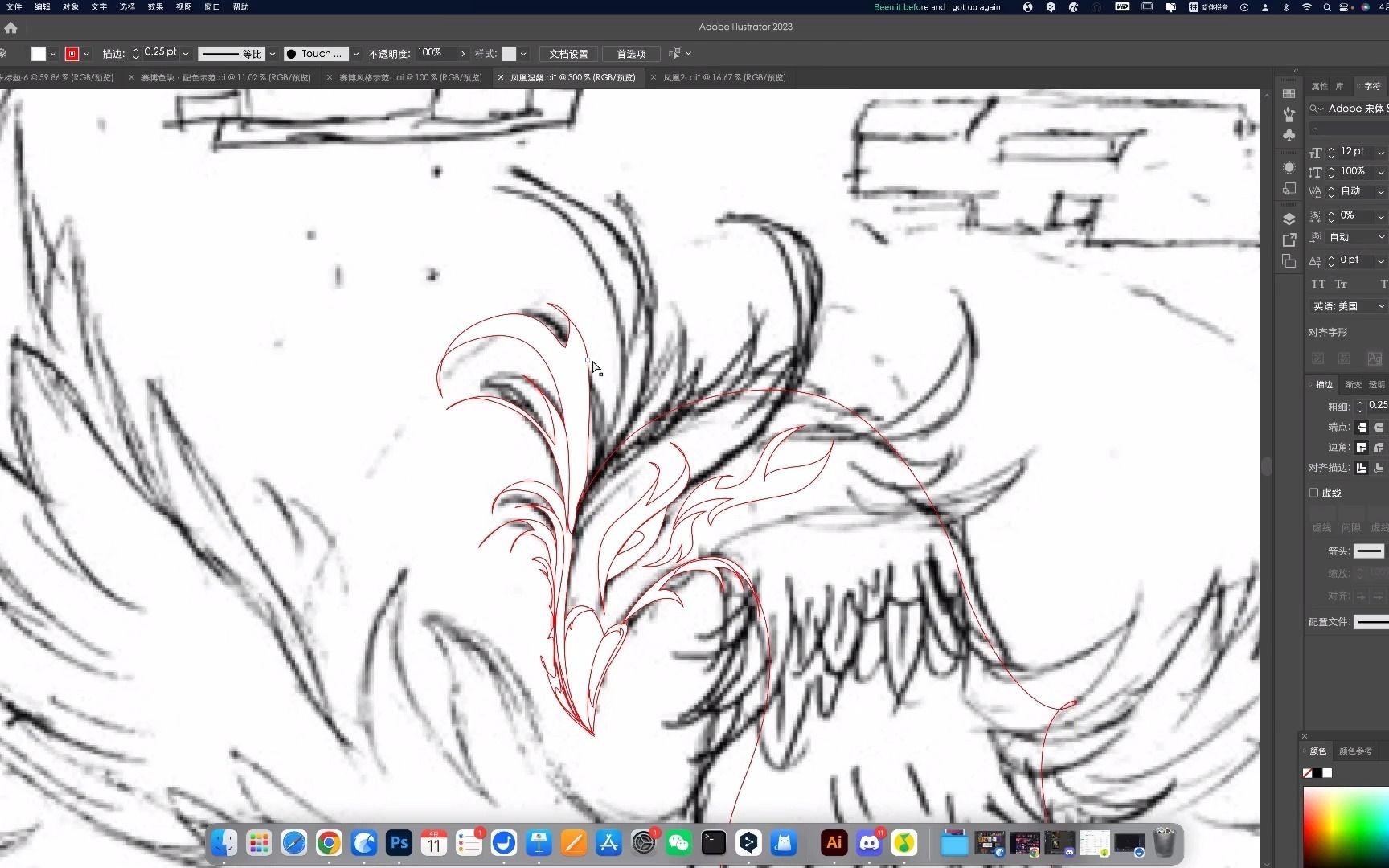Screen dimensions: 1389x868
Task: Open the Appearance panel circle icon
Action: 1289,167
